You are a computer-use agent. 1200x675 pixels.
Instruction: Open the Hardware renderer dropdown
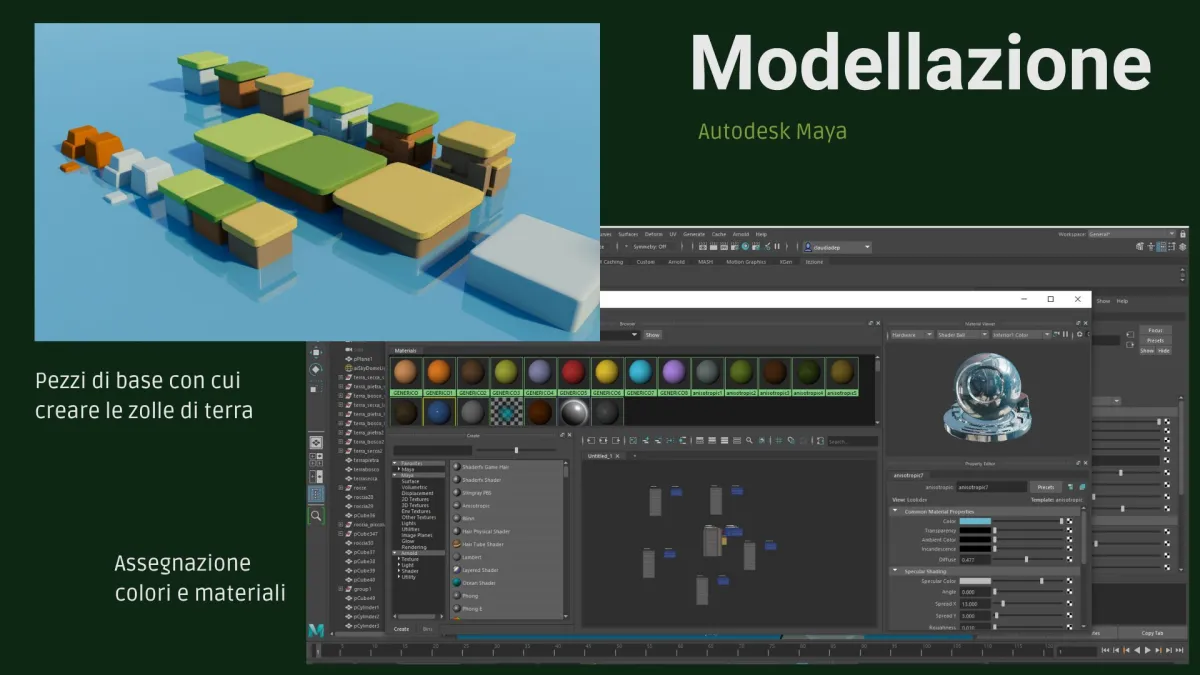pyautogui.click(x=910, y=335)
